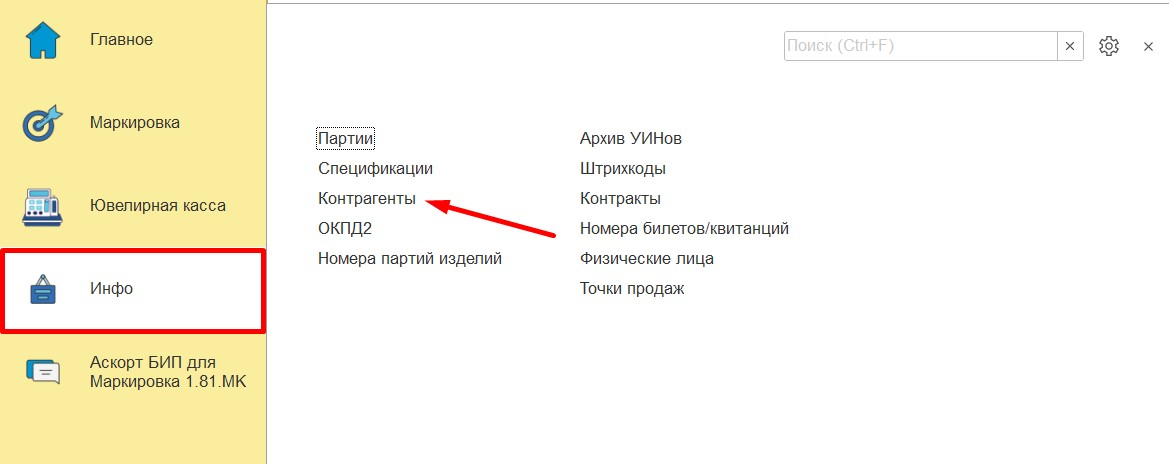Open the Спецификации list
Viewport: 1169px width, 464px height.
[x=376, y=169]
